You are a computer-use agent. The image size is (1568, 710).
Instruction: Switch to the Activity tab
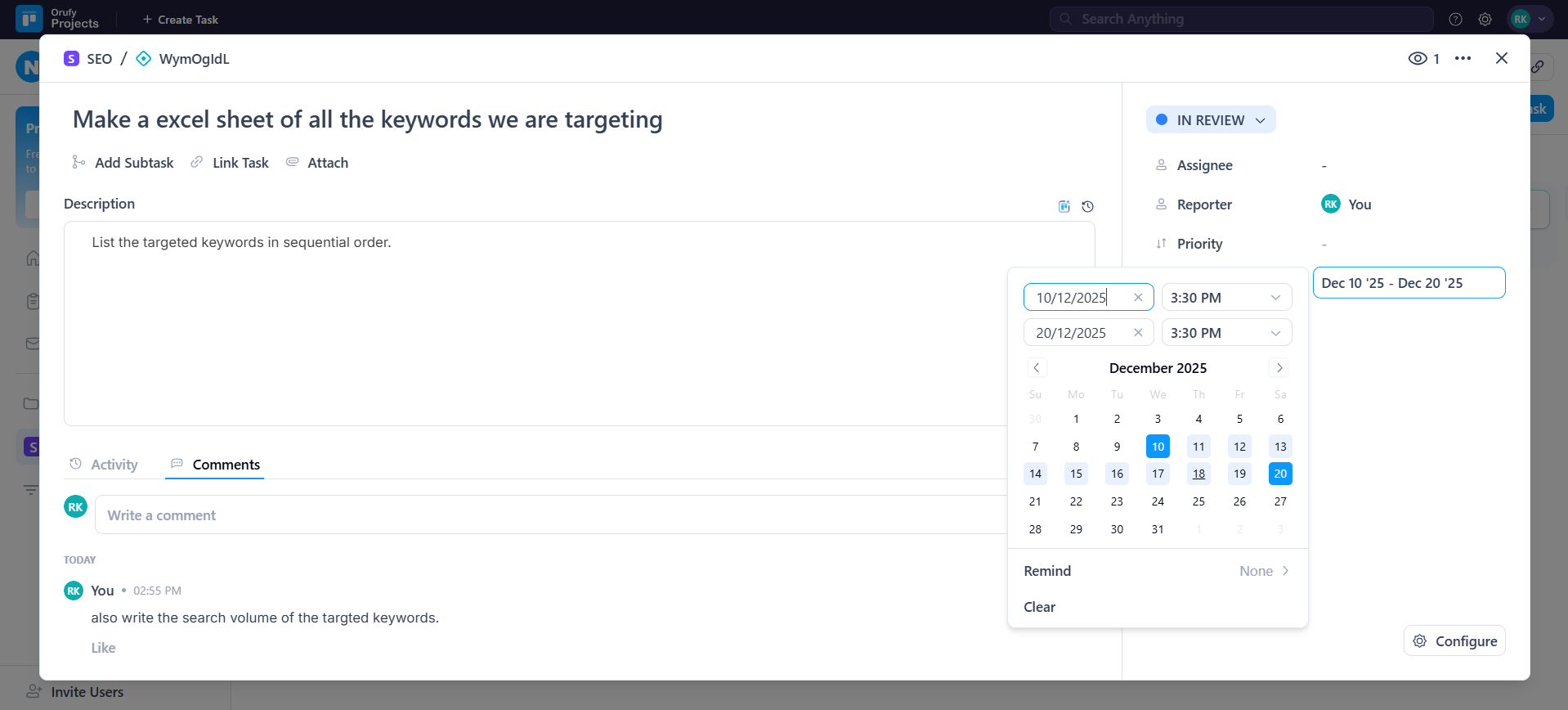104,465
